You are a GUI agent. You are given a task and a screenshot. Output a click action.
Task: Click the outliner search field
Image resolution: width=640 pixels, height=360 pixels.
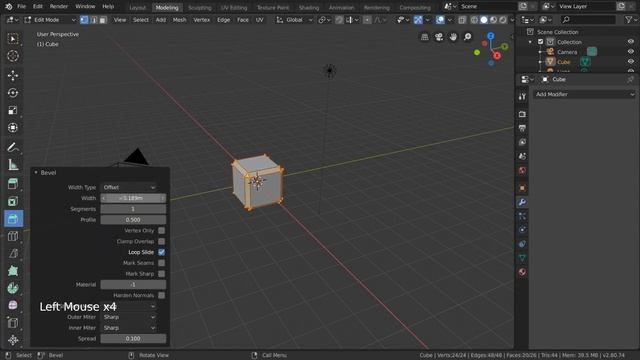[588, 20]
